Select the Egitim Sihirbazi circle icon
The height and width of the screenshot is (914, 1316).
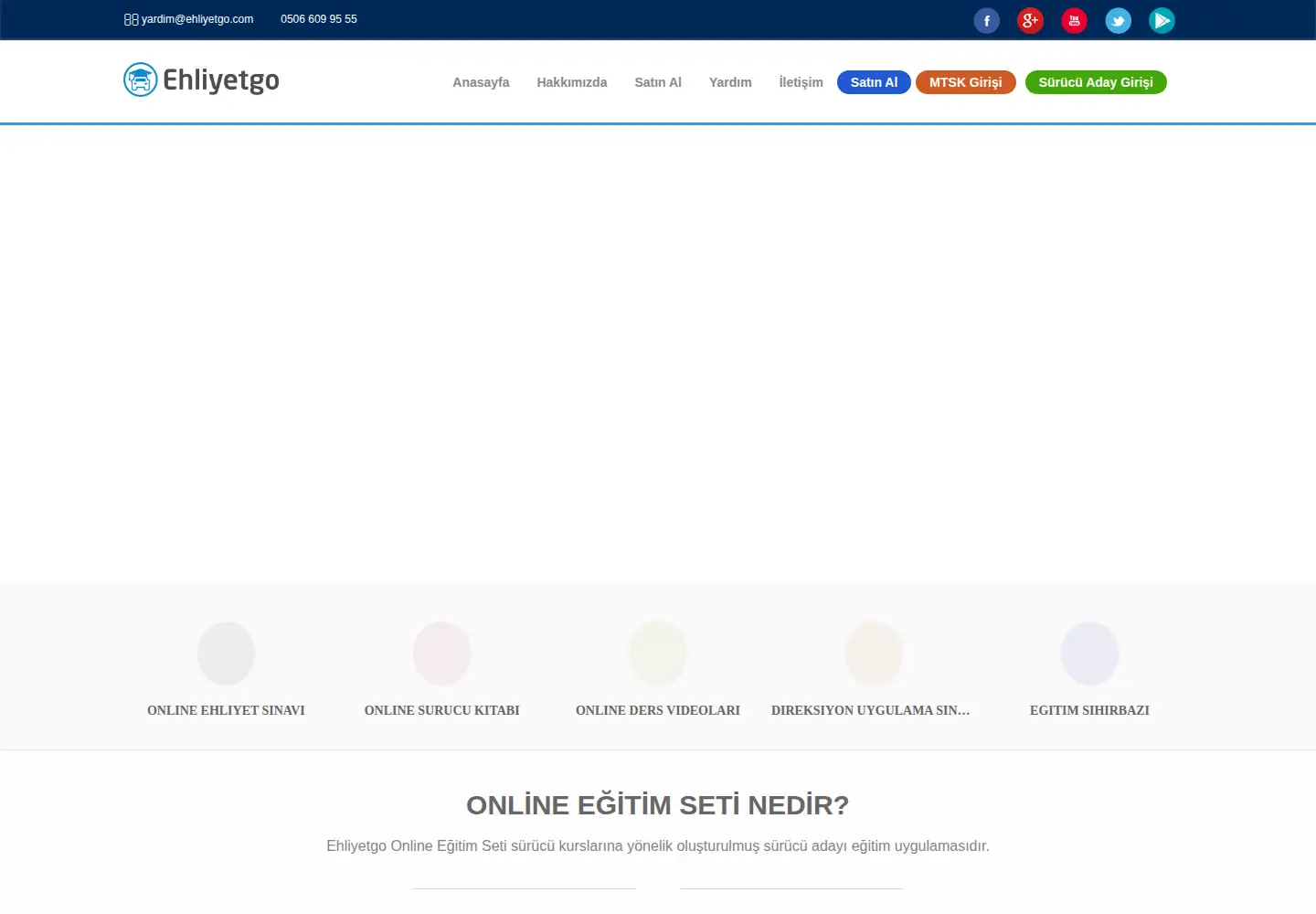(x=1089, y=654)
